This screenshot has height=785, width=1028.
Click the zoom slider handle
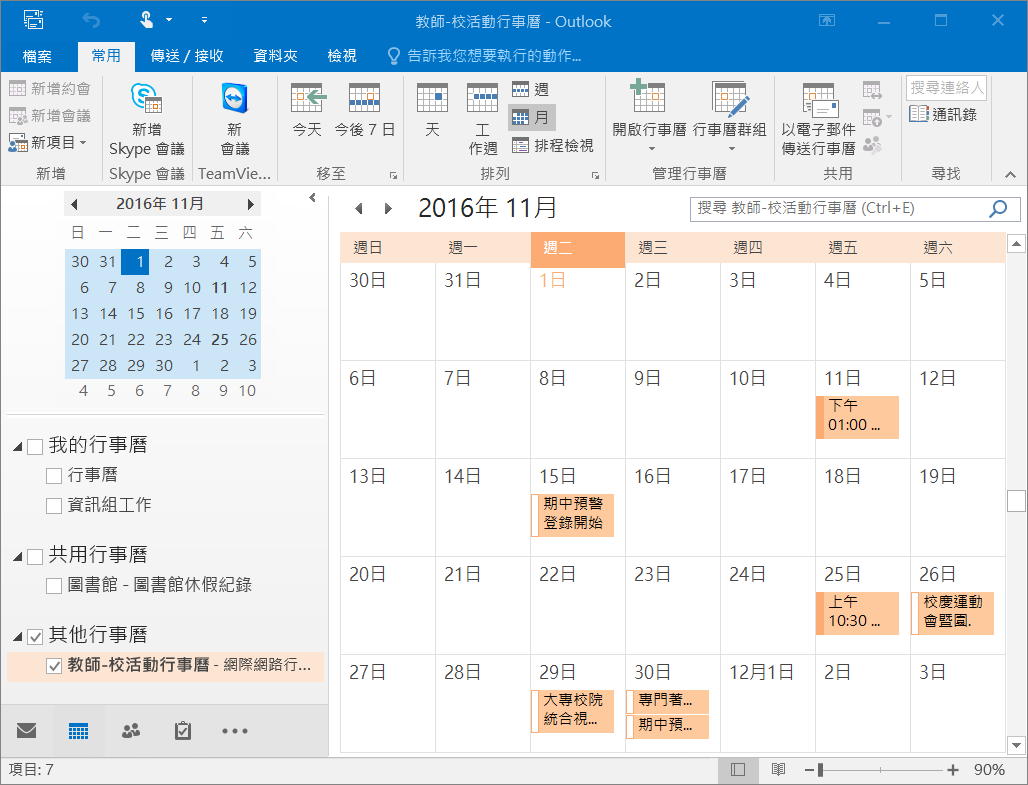820,770
